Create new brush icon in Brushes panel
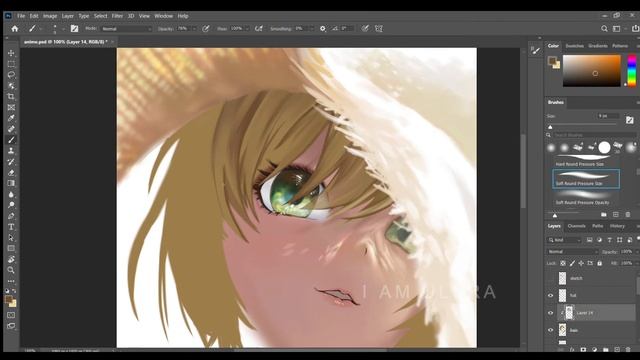 (616, 215)
